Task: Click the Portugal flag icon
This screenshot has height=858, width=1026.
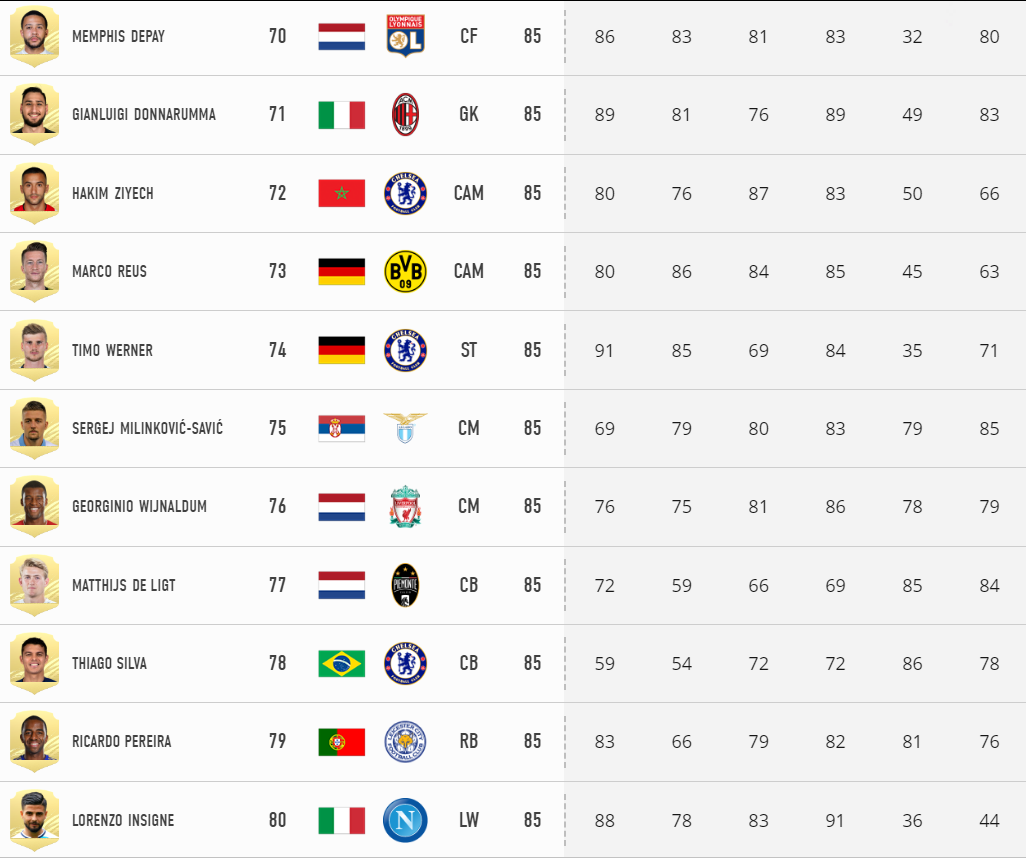Action: point(342,742)
